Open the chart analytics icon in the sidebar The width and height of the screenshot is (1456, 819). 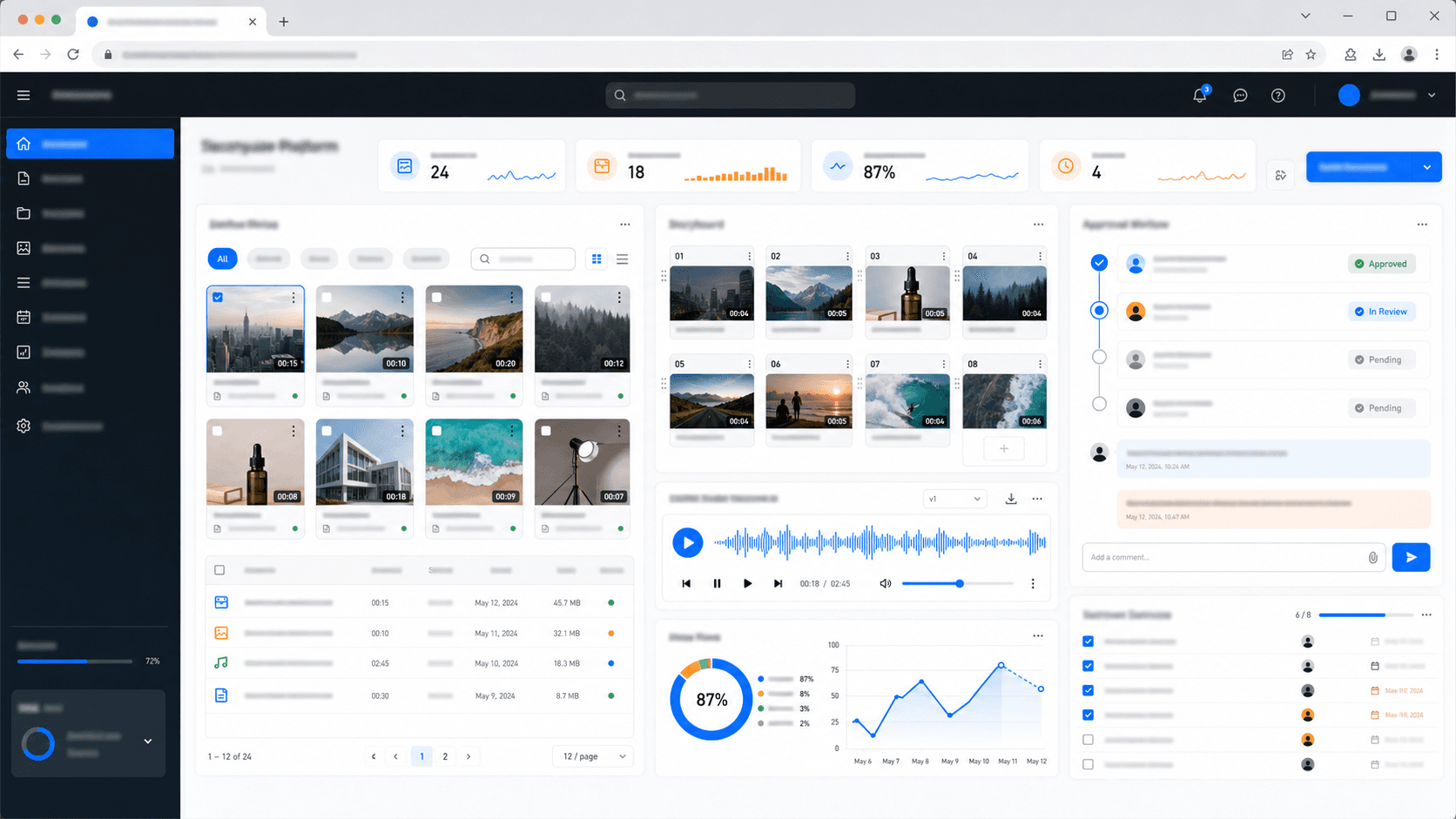pos(24,352)
